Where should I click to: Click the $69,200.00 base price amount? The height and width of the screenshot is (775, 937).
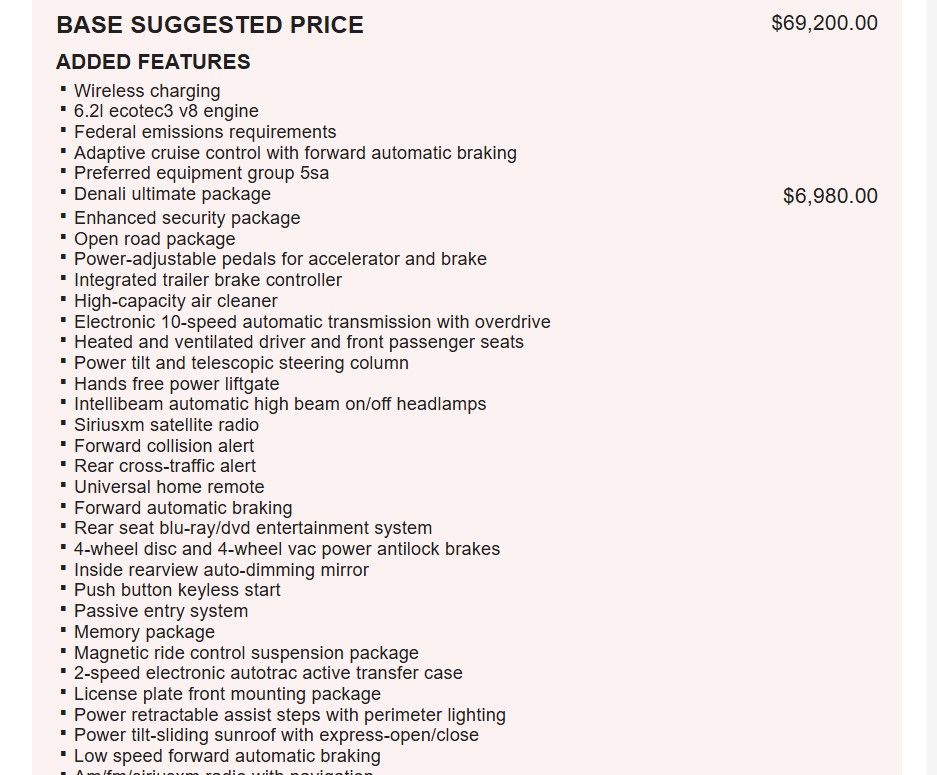[x=824, y=23]
